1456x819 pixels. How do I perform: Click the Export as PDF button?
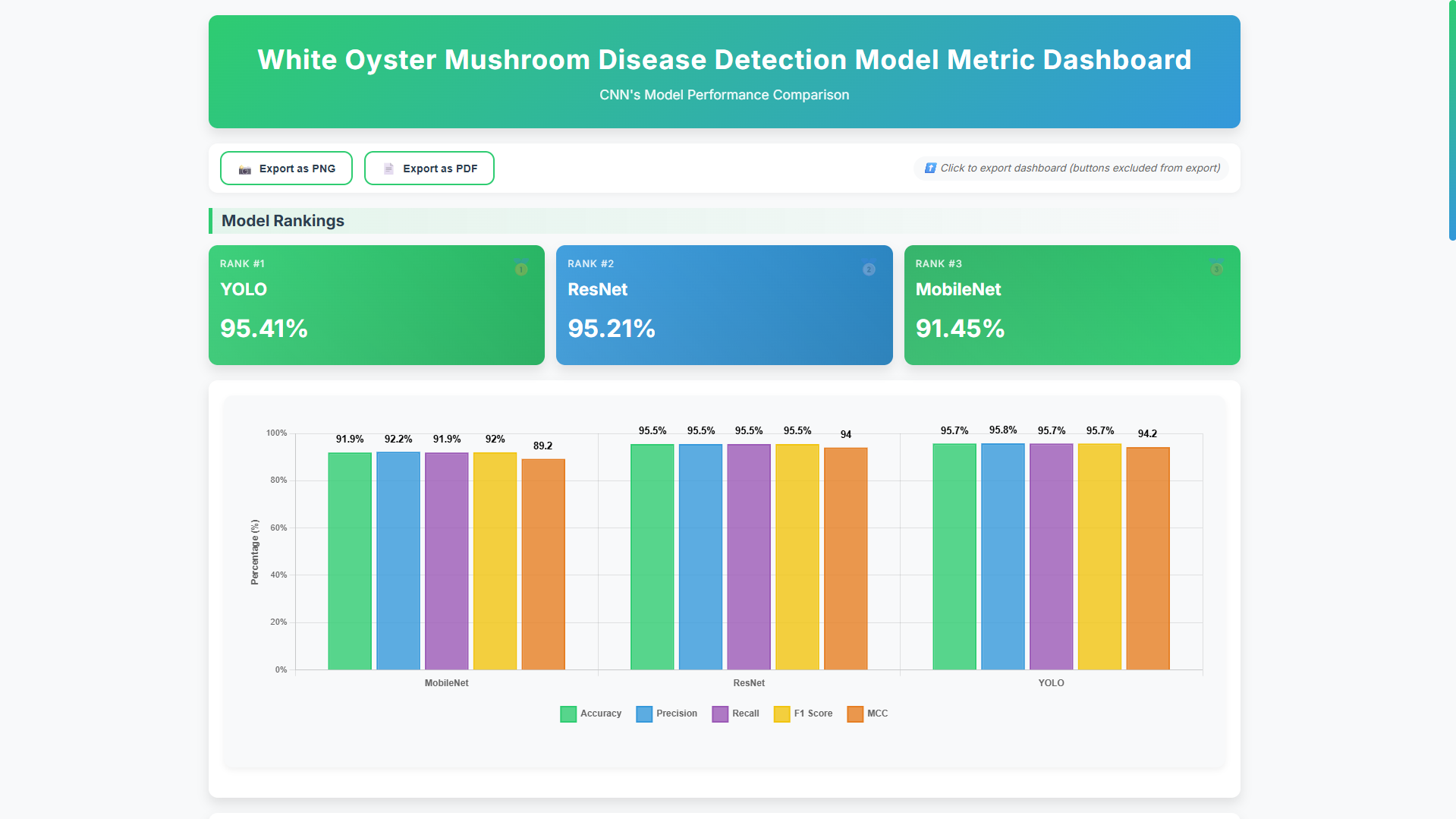click(x=429, y=169)
